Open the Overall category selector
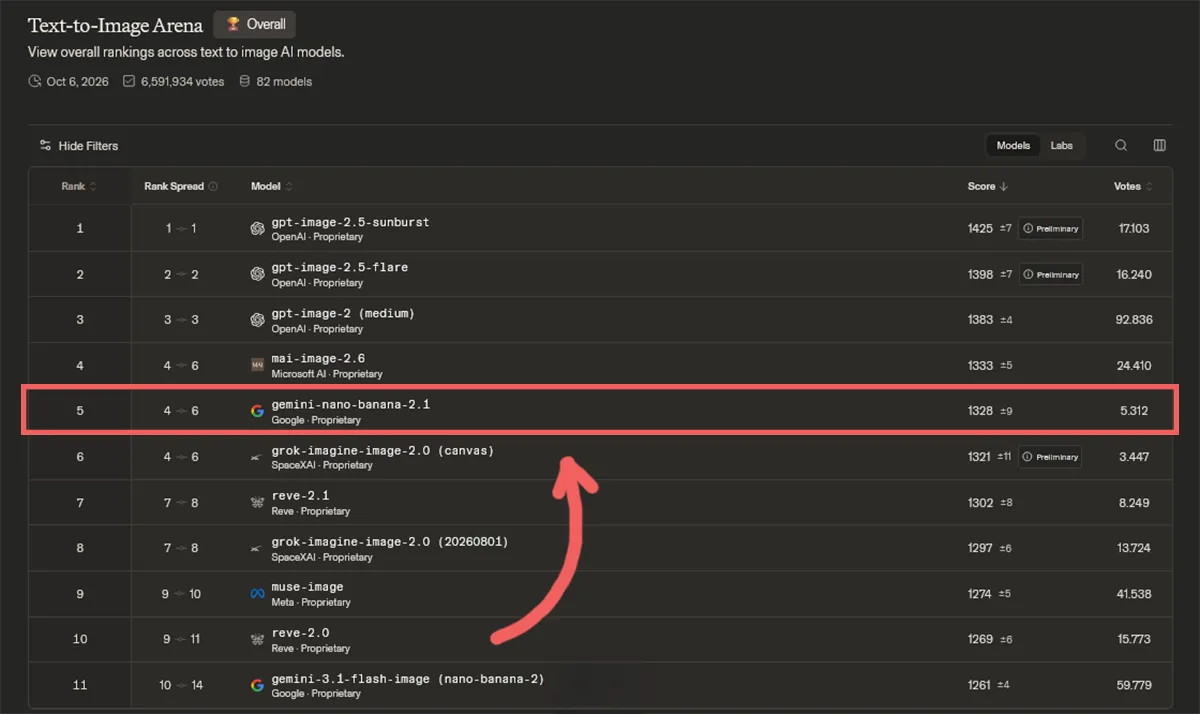 click(x=255, y=25)
